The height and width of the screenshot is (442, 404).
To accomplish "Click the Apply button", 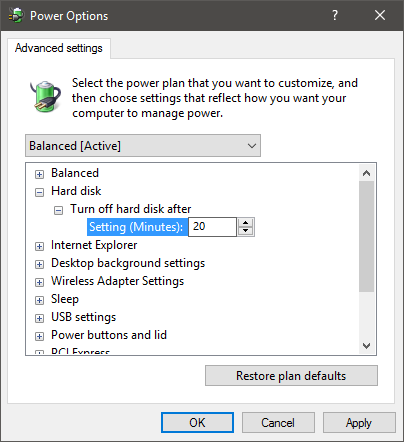I will (359, 423).
